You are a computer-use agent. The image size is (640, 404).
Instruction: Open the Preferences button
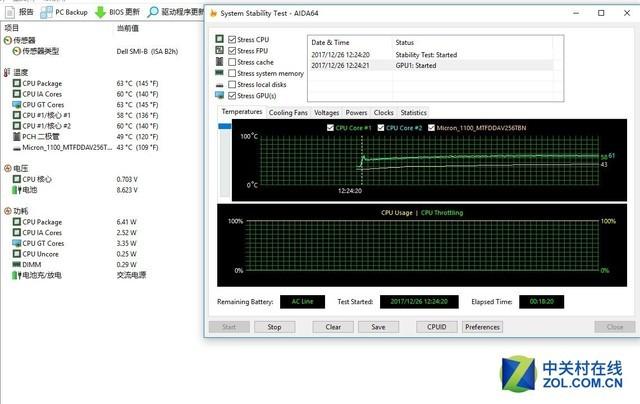click(482, 327)
